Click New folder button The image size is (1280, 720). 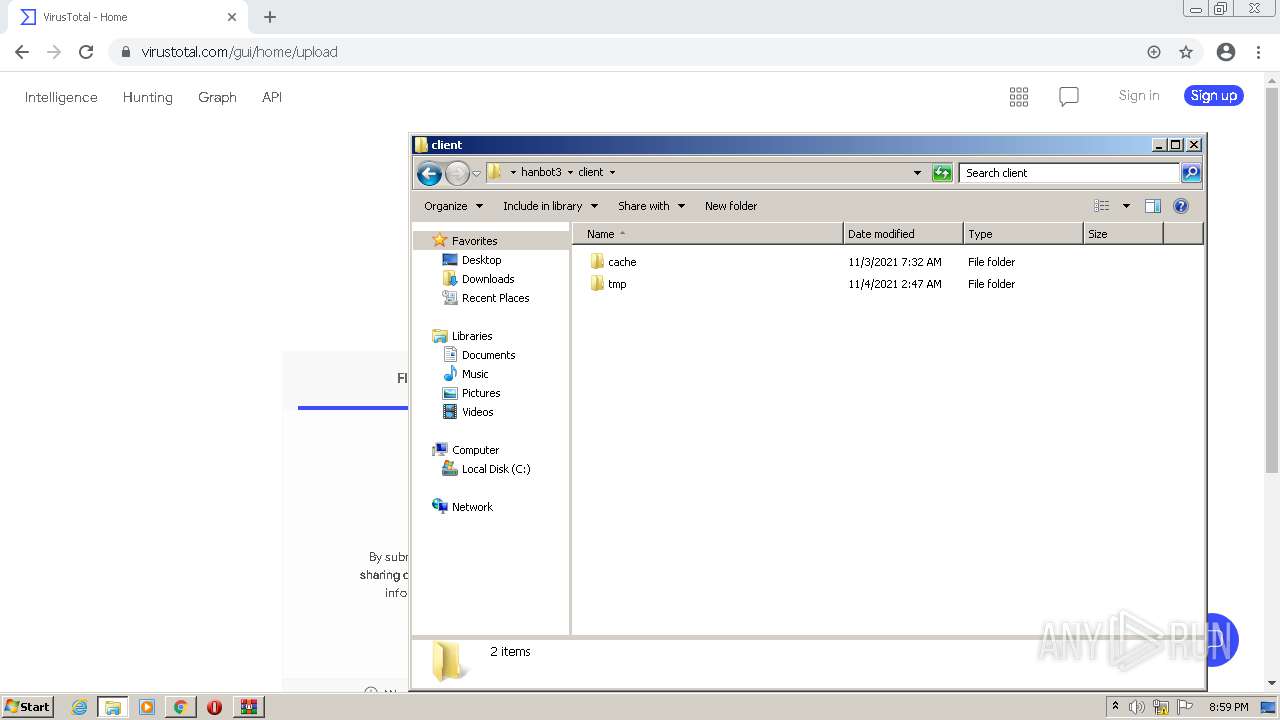pyautogui.click(x=731, y=206)
